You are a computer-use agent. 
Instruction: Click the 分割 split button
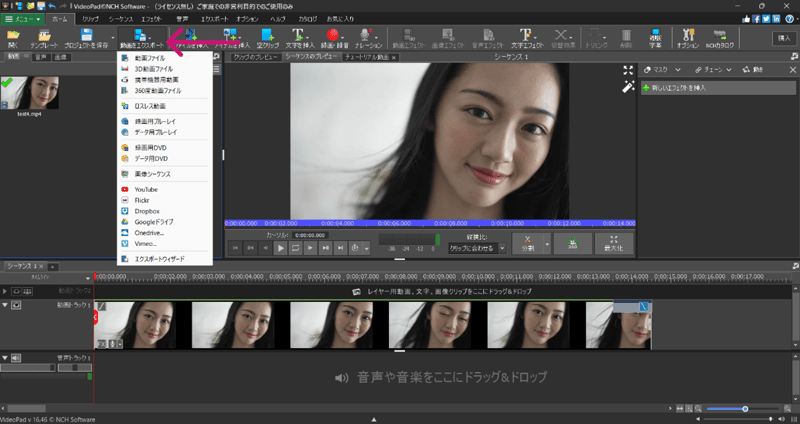pos(526,244)
